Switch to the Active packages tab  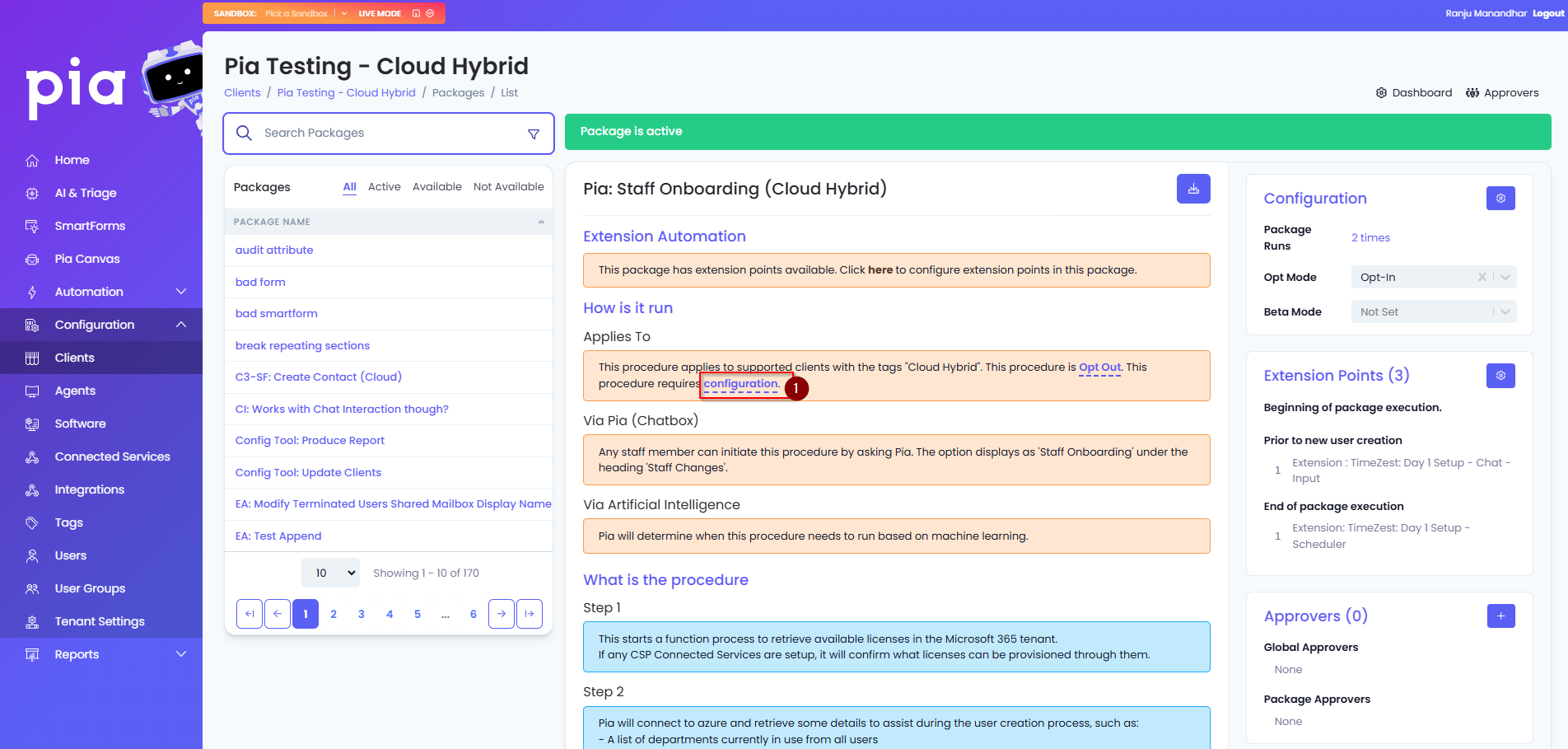(385, 187)
